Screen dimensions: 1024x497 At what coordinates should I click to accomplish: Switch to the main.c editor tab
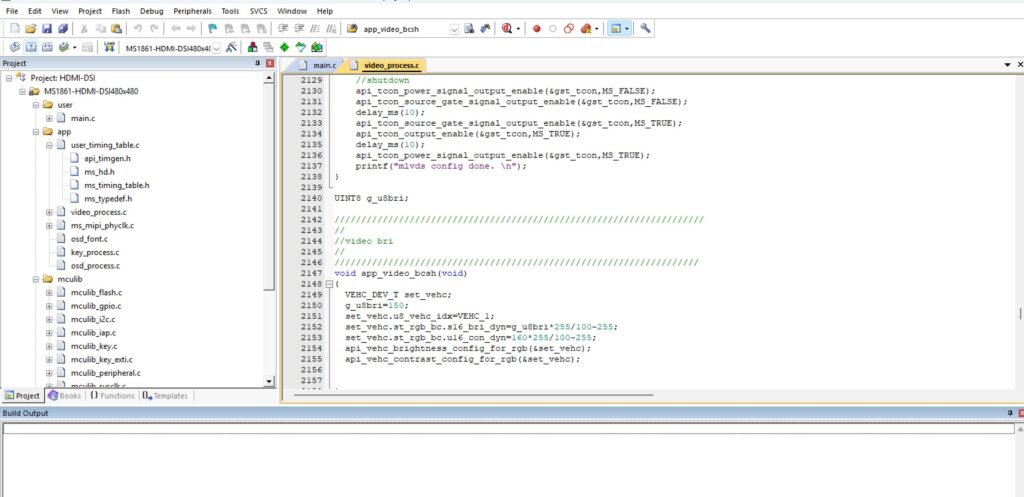[319, 65]
